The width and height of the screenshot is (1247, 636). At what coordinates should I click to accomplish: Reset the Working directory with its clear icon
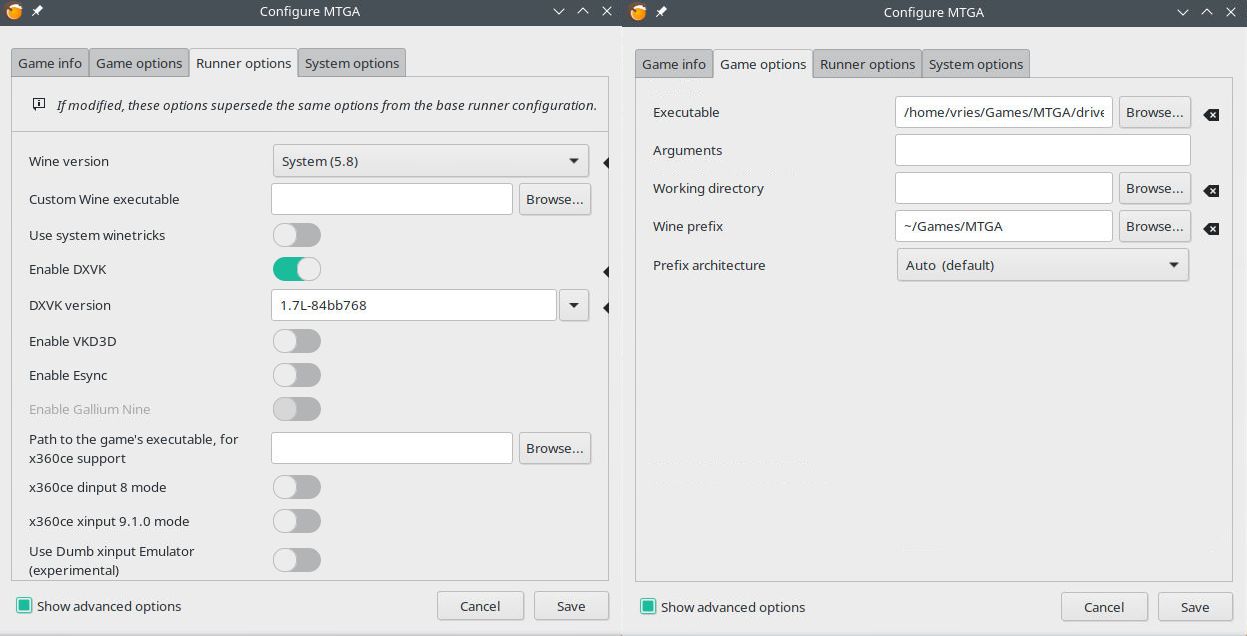click(x=1211, y=190)
